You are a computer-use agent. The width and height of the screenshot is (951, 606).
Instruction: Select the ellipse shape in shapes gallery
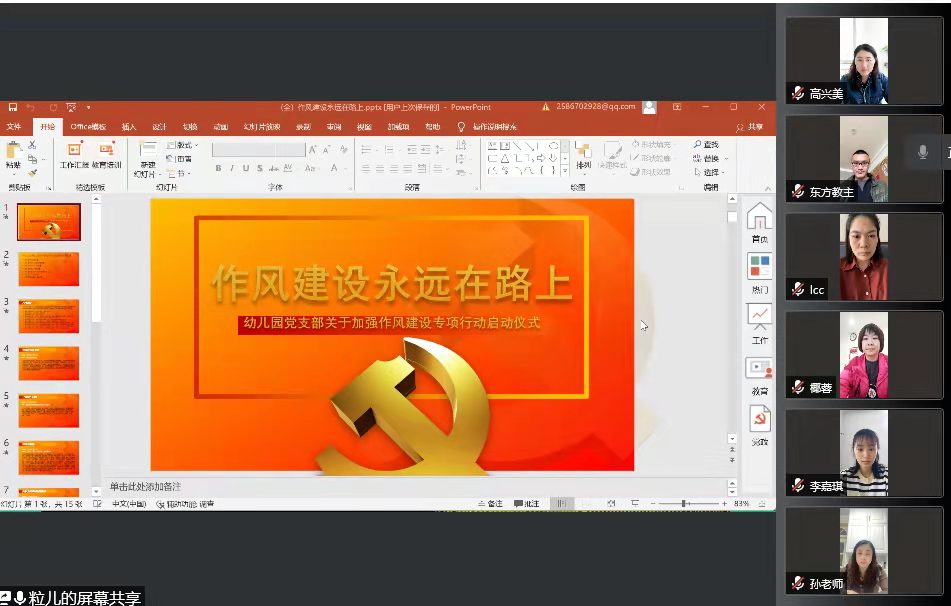tap(553, 146)
